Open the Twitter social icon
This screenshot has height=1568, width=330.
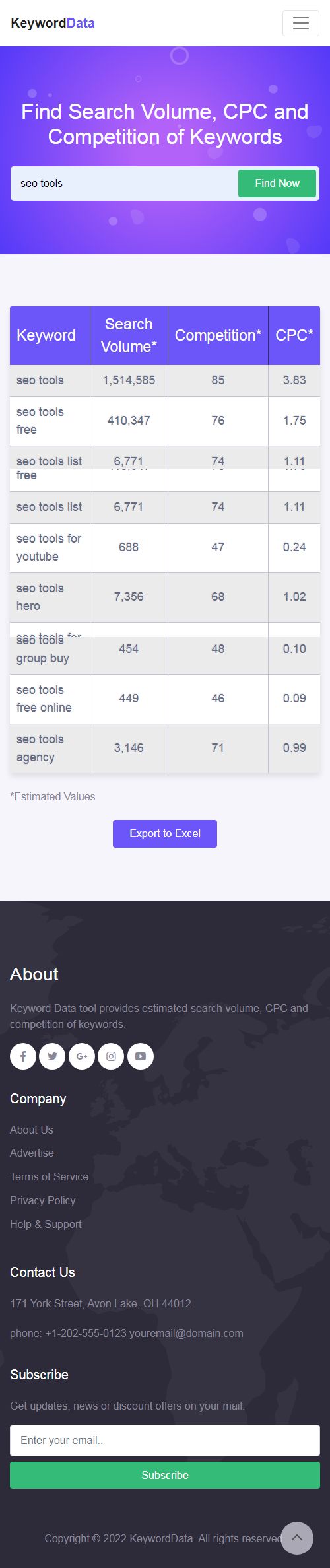(x=52, y=1056)
